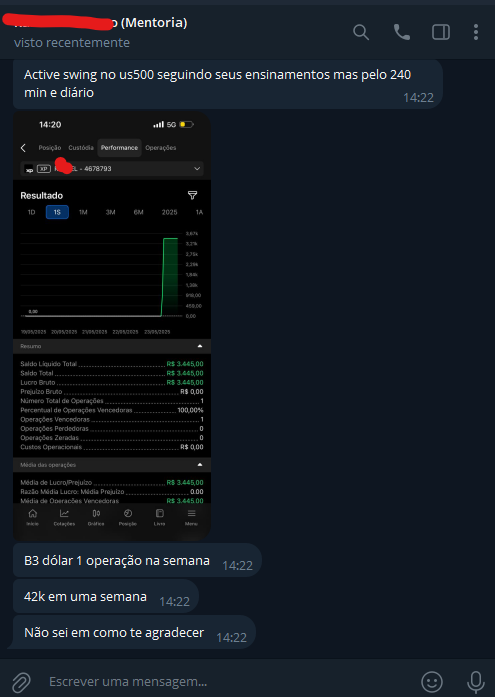The image size is (495, 697).
Task: Select the 1M period button
Action: pos(83,212)
